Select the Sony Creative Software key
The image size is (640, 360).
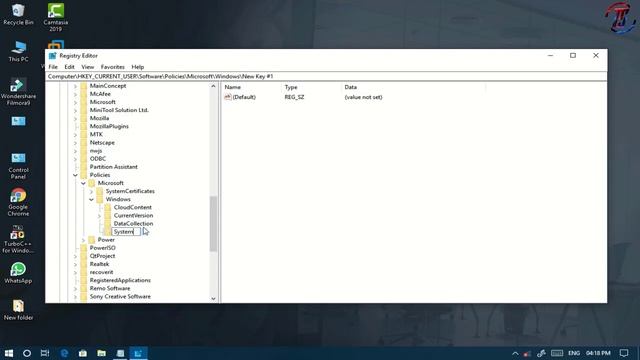pyautogui.click(x=120, y=297)
